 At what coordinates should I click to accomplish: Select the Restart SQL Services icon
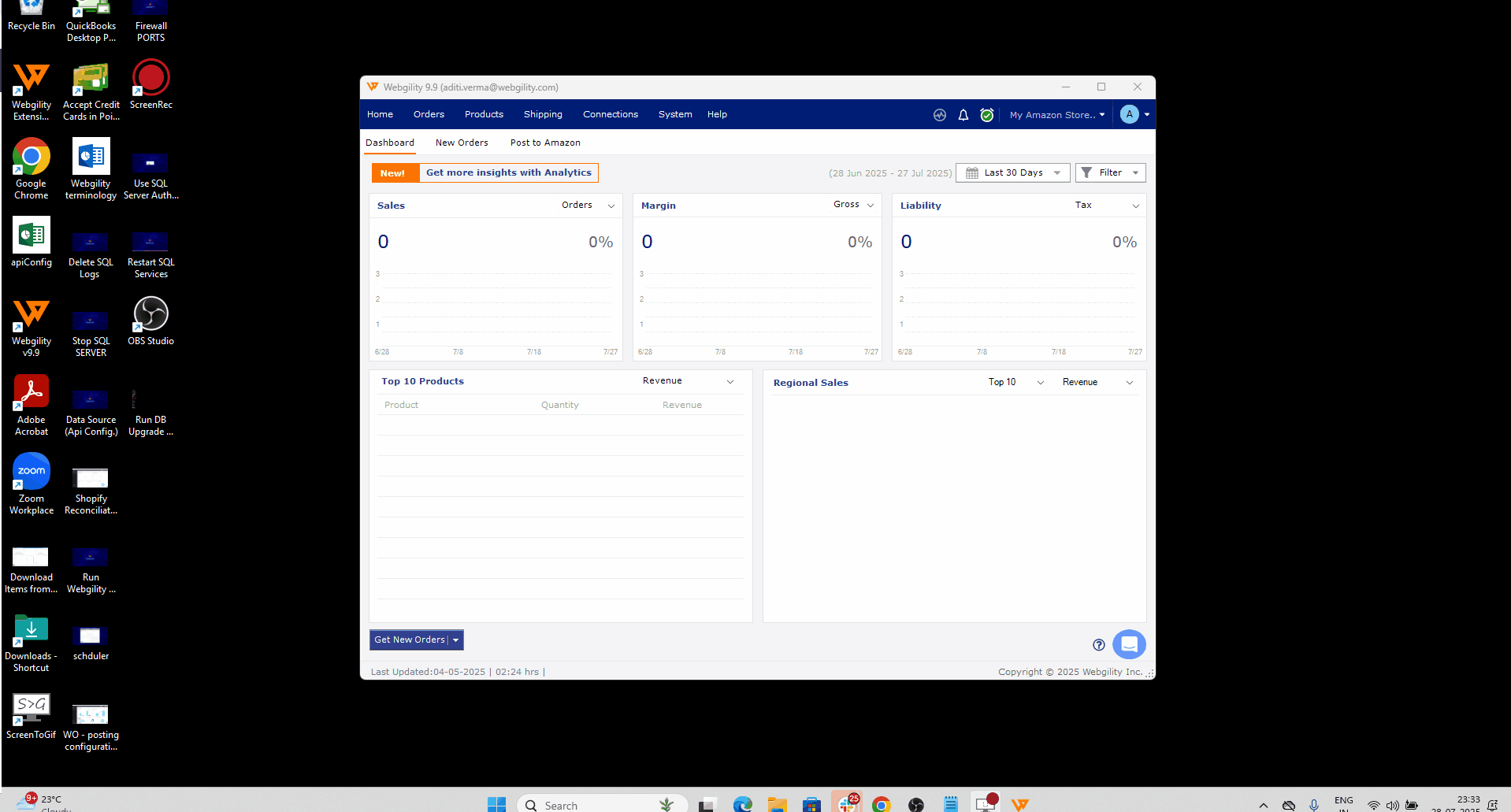click(151, 254)
